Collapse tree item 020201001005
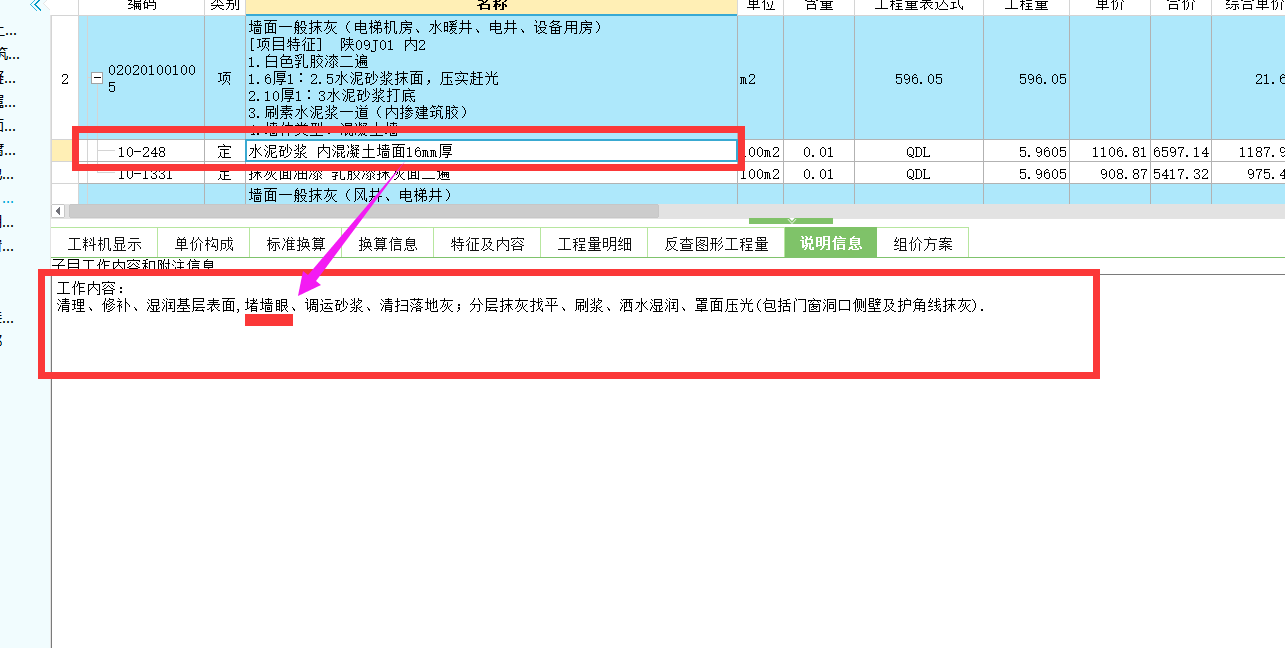1285x648 pixels. 97,79
